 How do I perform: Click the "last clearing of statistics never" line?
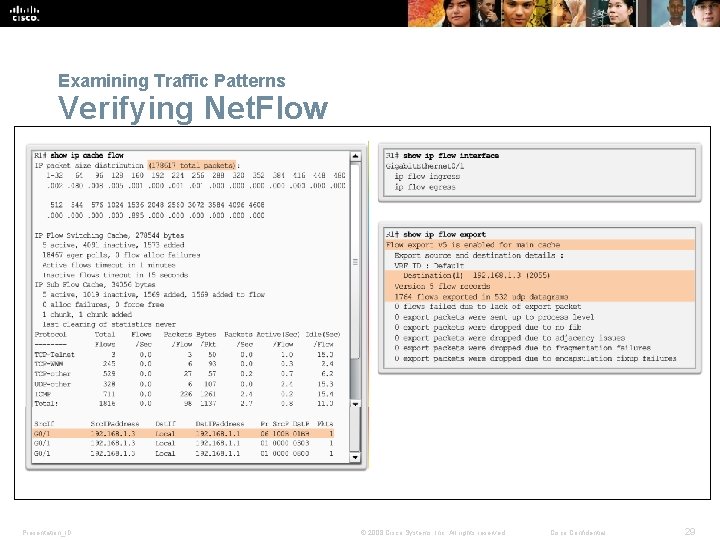tap(109, 324)
